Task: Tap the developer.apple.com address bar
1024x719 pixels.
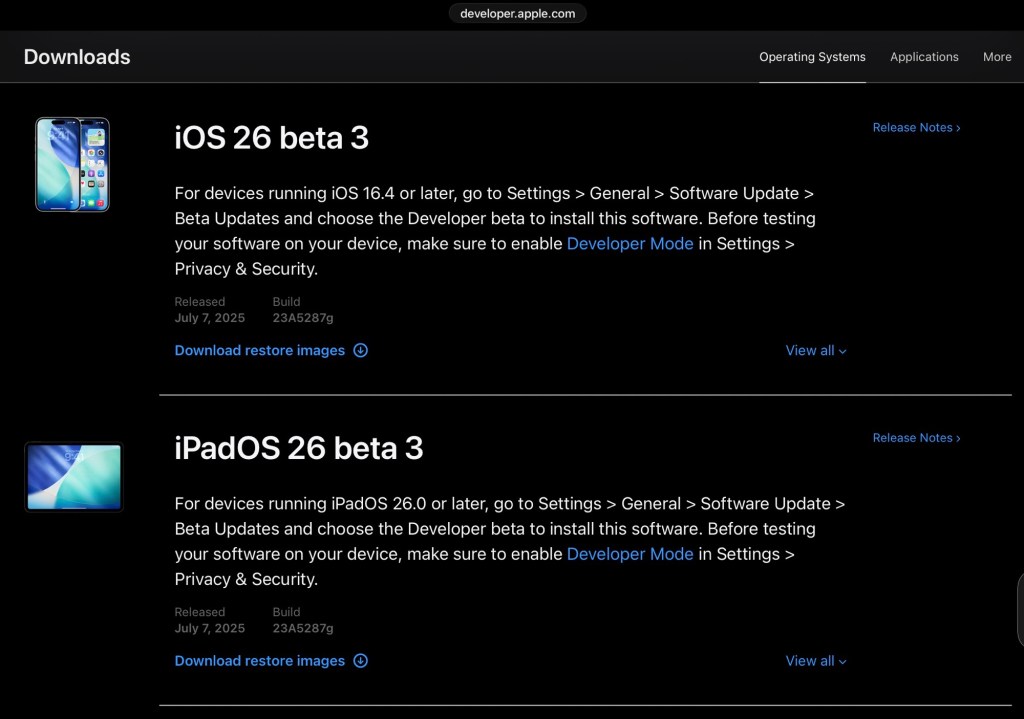Action: point(518,13)
